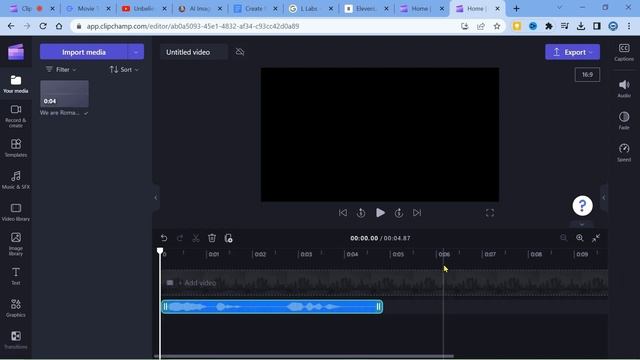This screenshot has height=360, width=640.
Task: Redo the last timeline action
Action: pos(180,238)
